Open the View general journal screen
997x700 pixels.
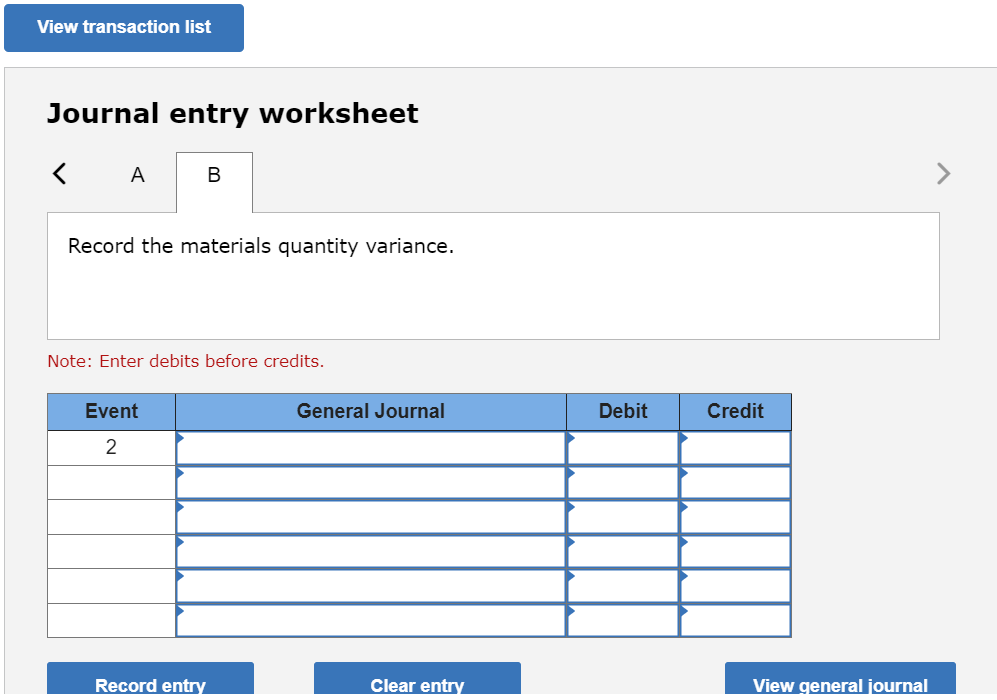(x=840, y=685)
